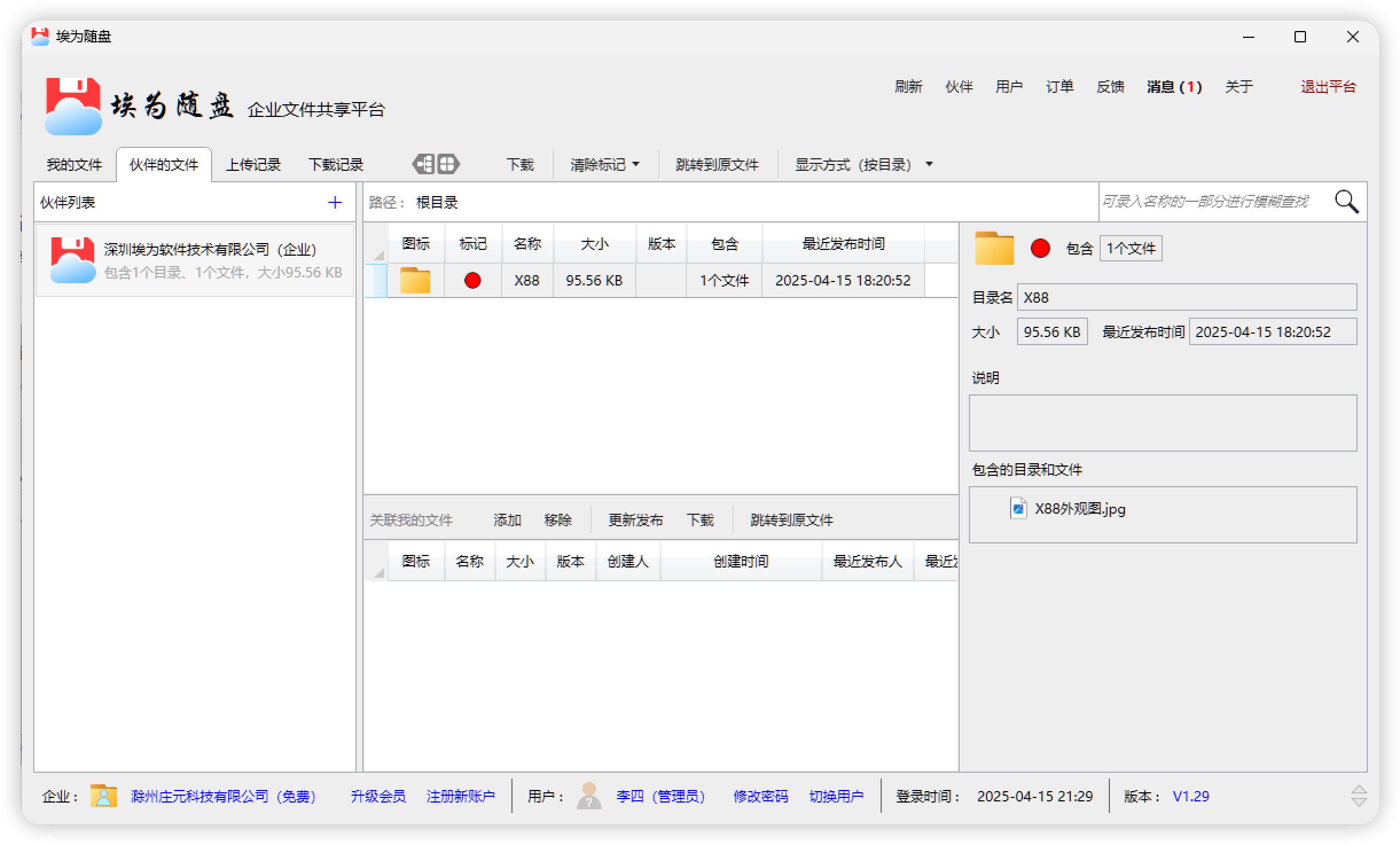Click 1个文件 cell in X88 row
Image resolution: width=1400 pixels, height=845 pixels.
[724, 280]
